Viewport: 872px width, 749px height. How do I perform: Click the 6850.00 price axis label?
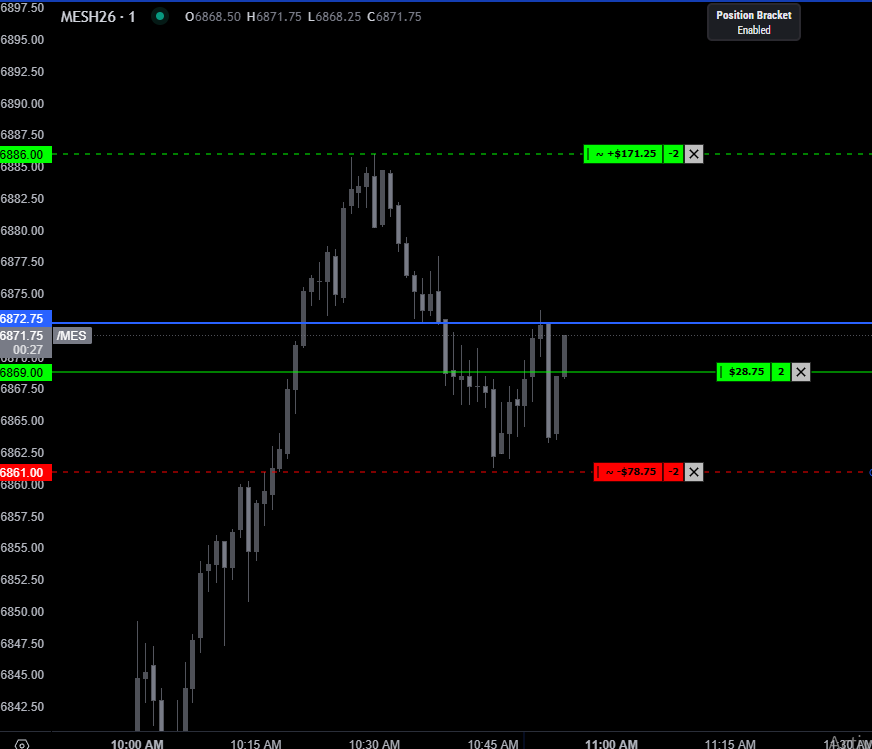click(x=22, y=611)
